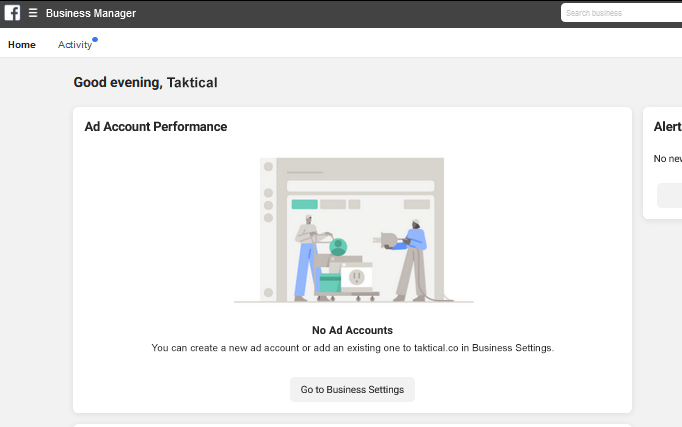Open the hamburger menu icon
Viewport: 682px width, 427px height.
pyautogui.click(x=33, y=13)
